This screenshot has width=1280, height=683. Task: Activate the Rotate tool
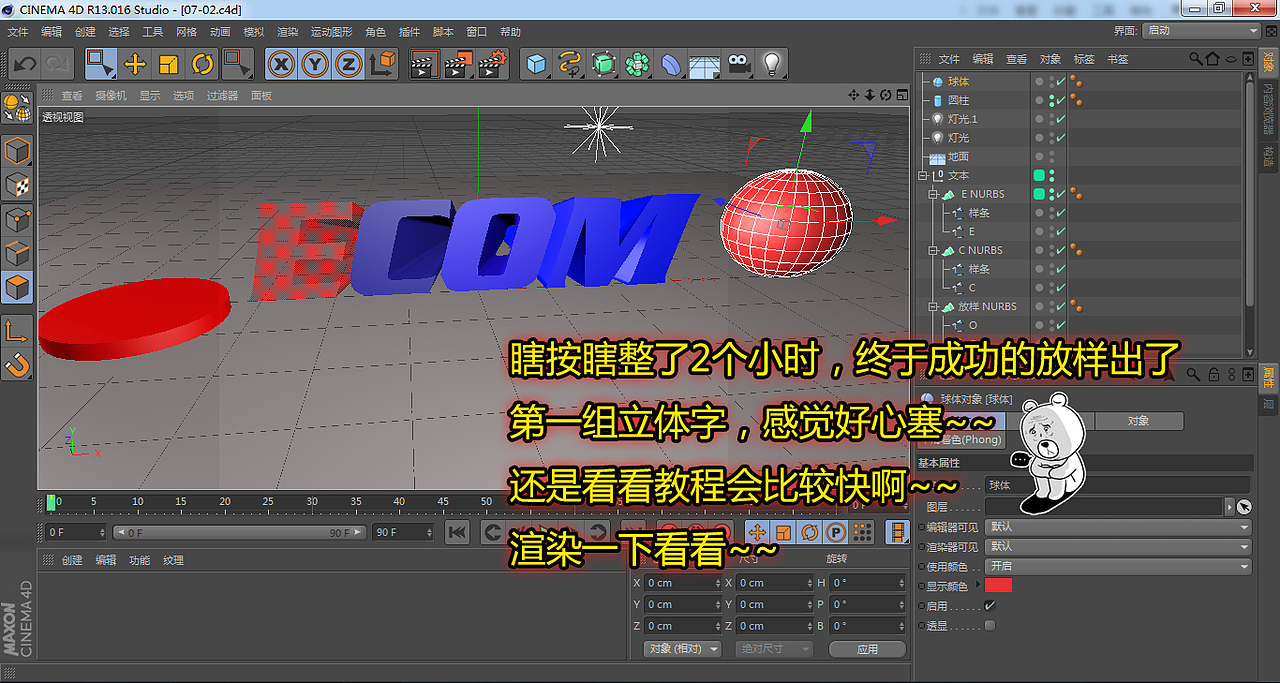click(203, 65)
